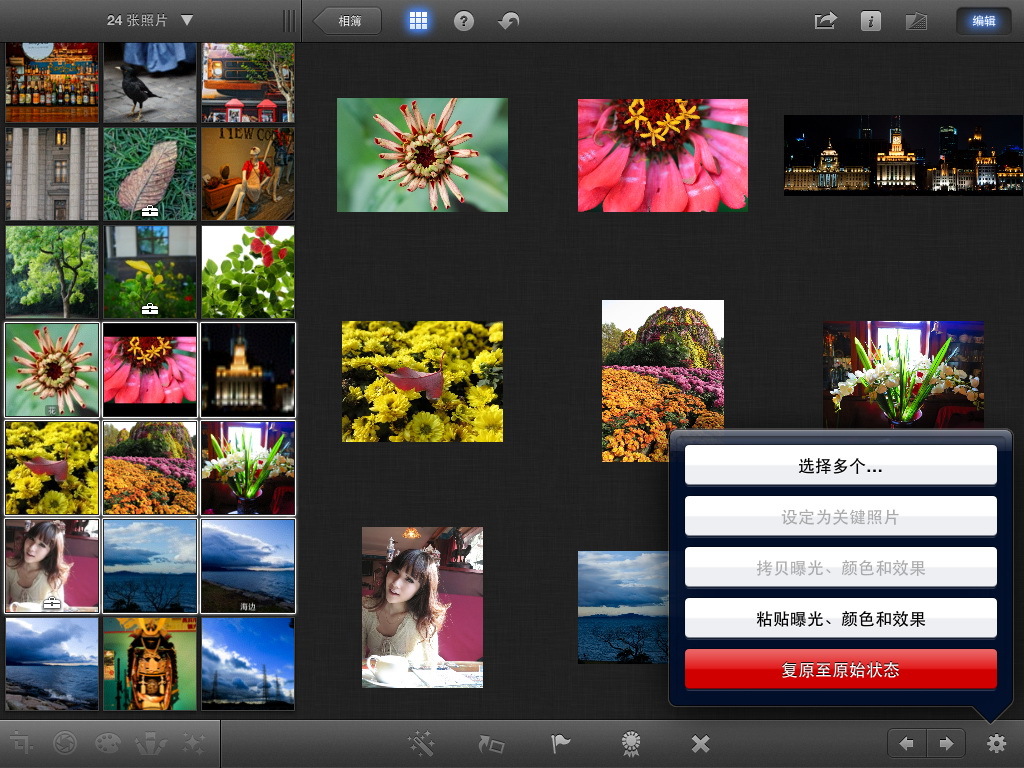1024x768 pixels.
Task: Select the Color adjustment palette icon
Action: point(108,744)
